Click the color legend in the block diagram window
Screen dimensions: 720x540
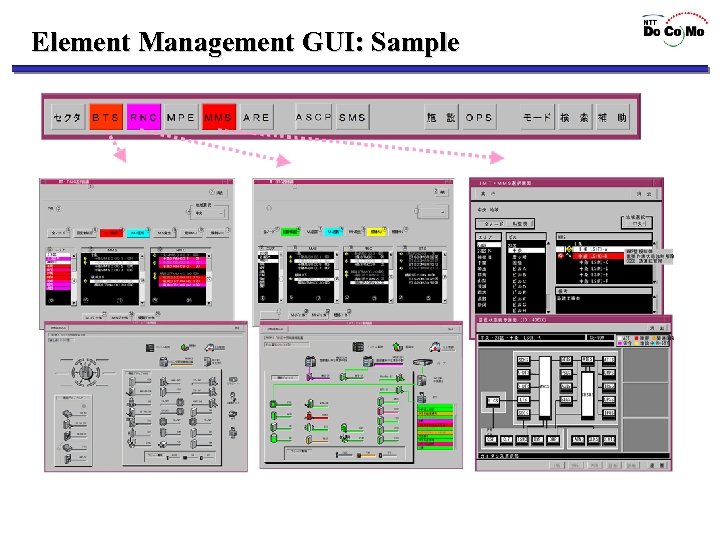643,340
